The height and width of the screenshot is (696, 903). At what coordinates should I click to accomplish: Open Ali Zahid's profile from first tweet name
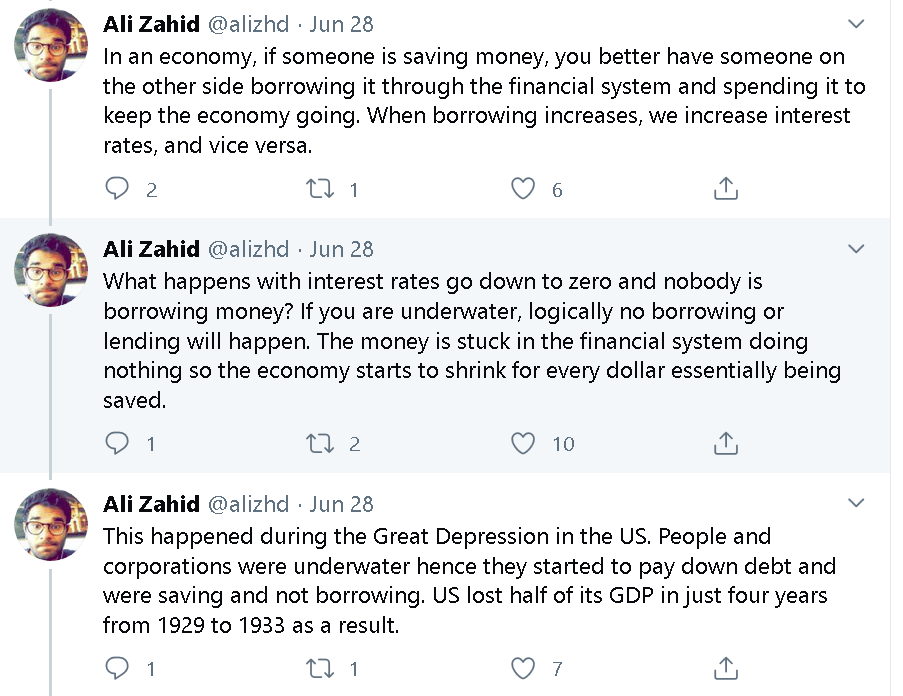click(x=151, y=24)
